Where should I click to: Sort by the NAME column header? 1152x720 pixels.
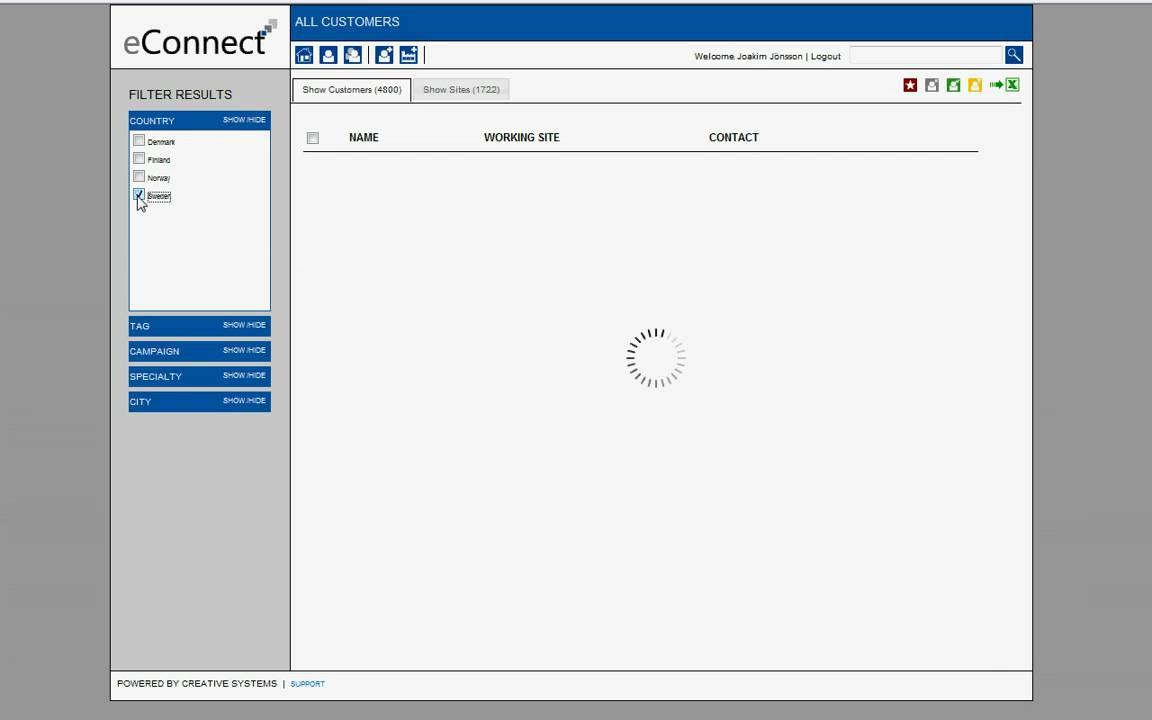[364, 137]
